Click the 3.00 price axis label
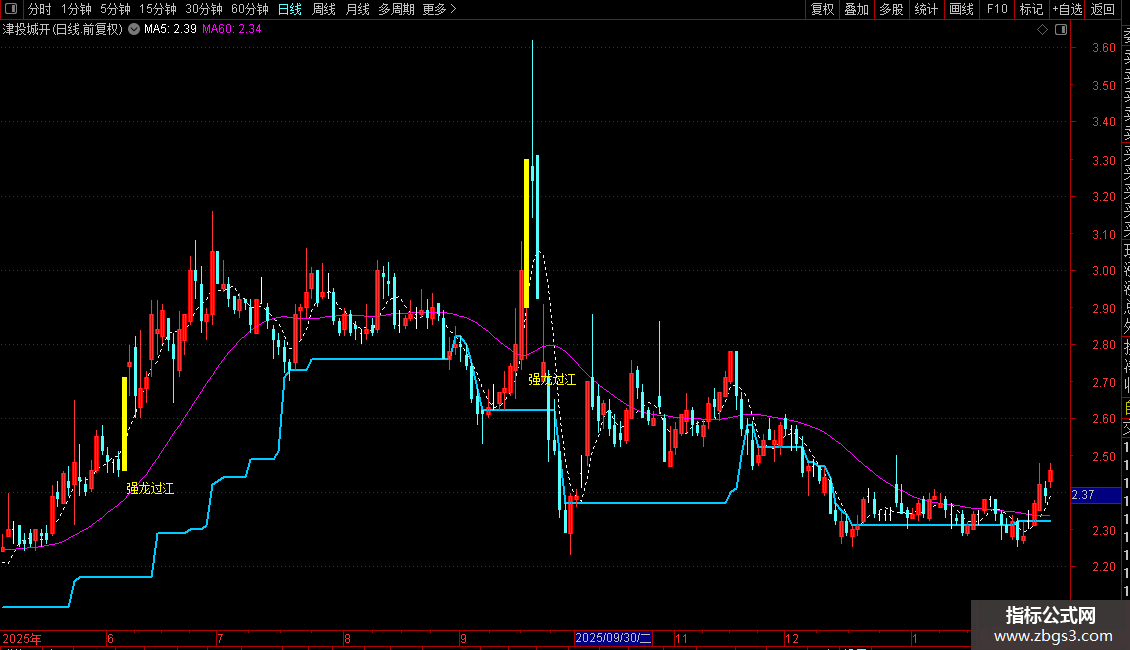 [1103, 271]
